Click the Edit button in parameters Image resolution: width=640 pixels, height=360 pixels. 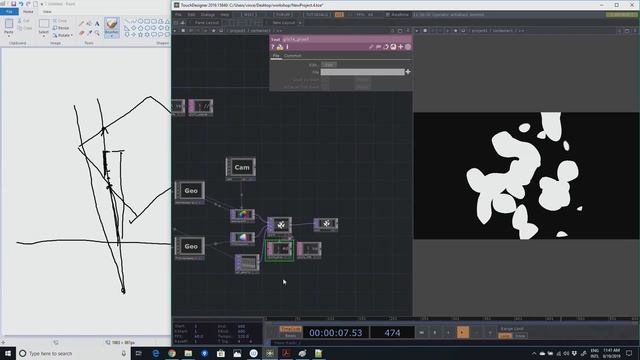coord(329,64)
